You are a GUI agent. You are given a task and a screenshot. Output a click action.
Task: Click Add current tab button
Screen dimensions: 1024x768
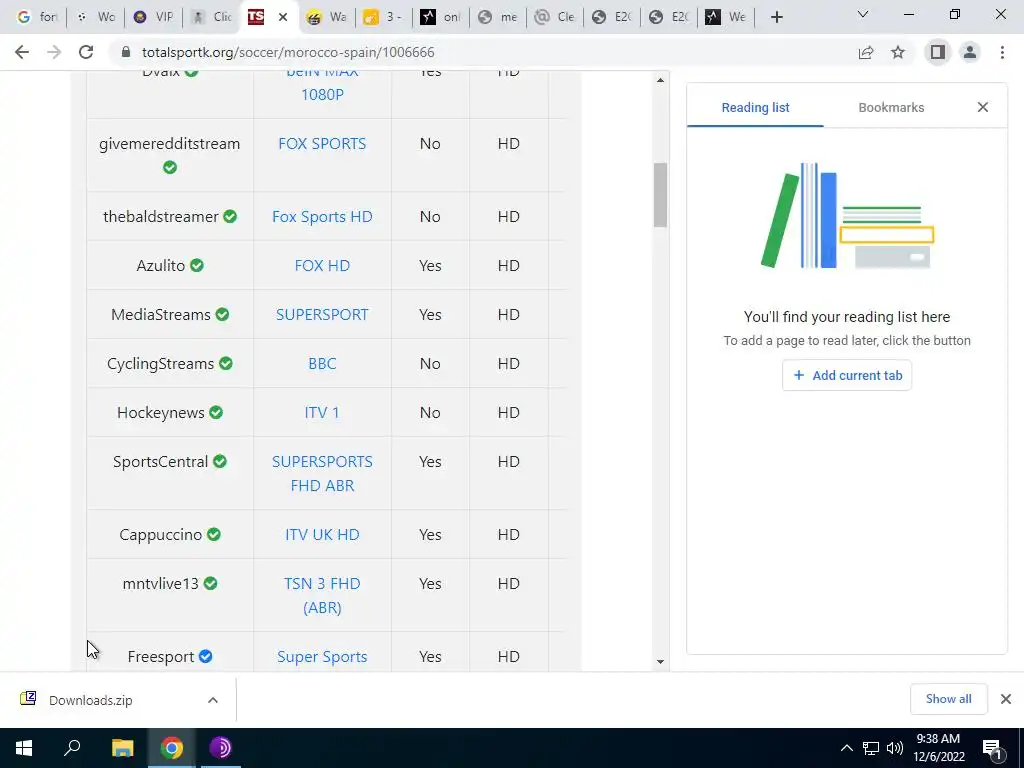(x=846, y=376)
